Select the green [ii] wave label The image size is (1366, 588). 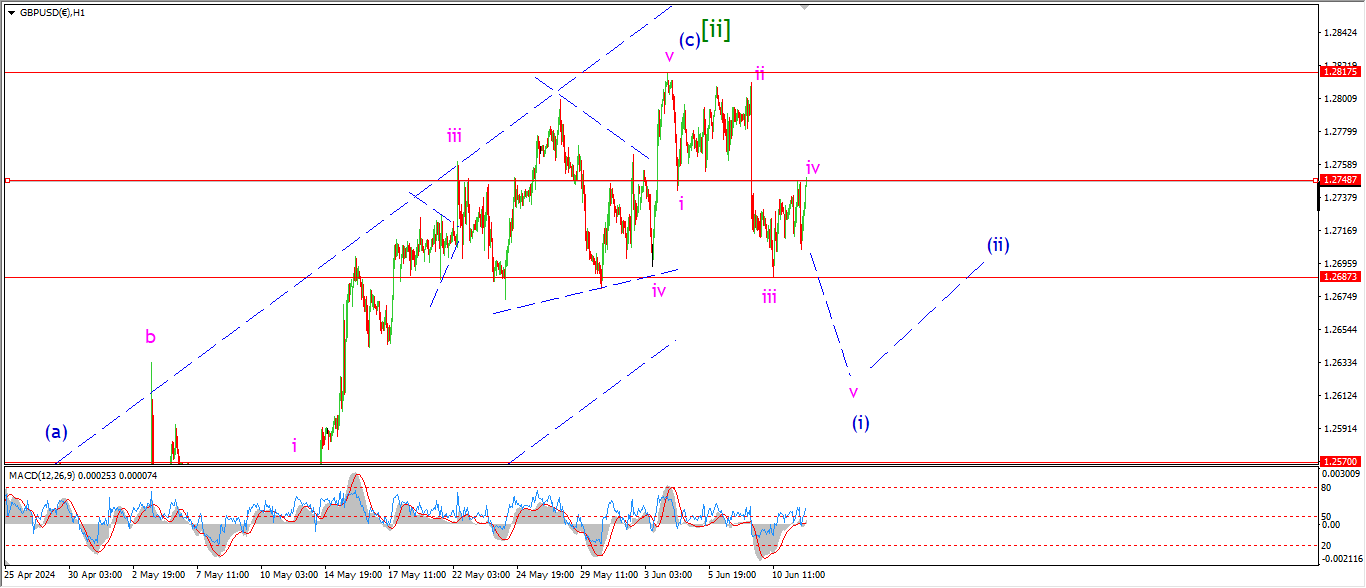(715, 29)
